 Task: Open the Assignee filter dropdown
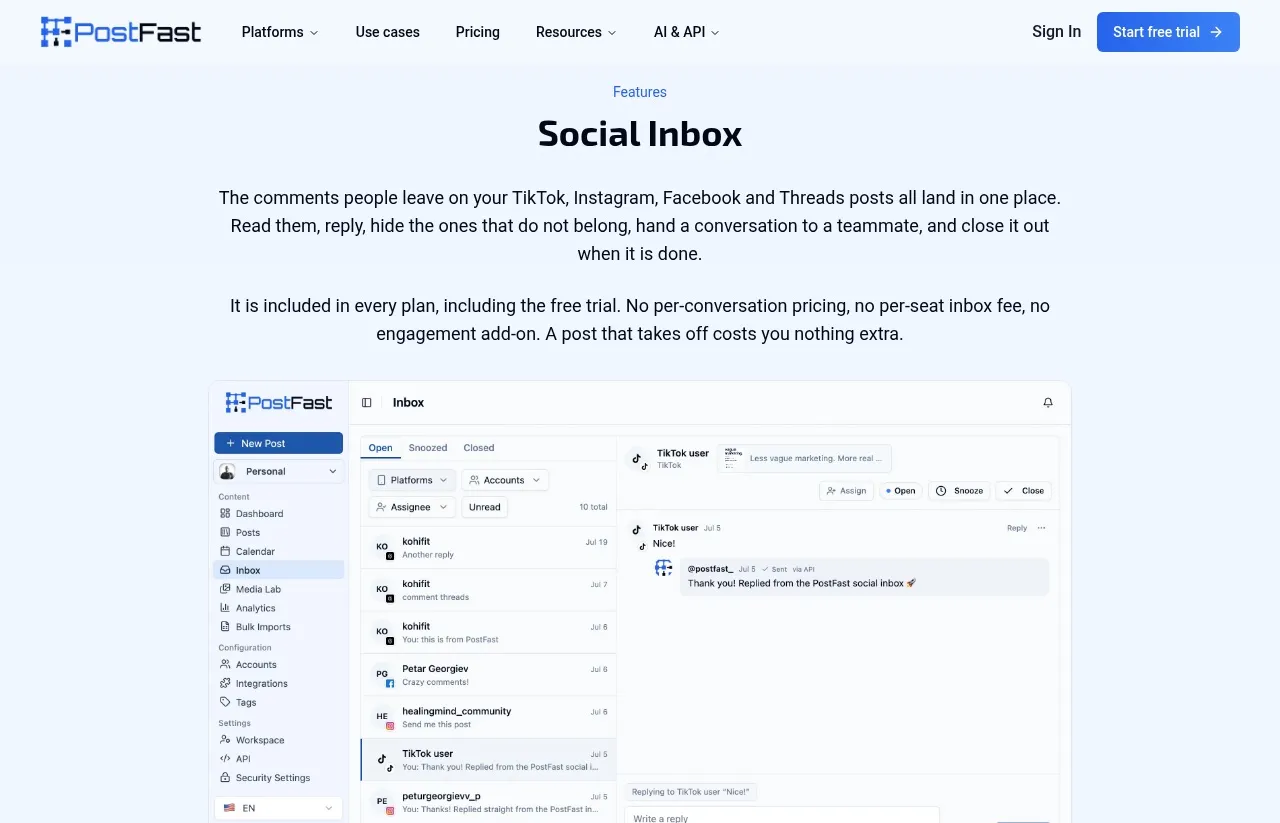(x=412, y=507)
